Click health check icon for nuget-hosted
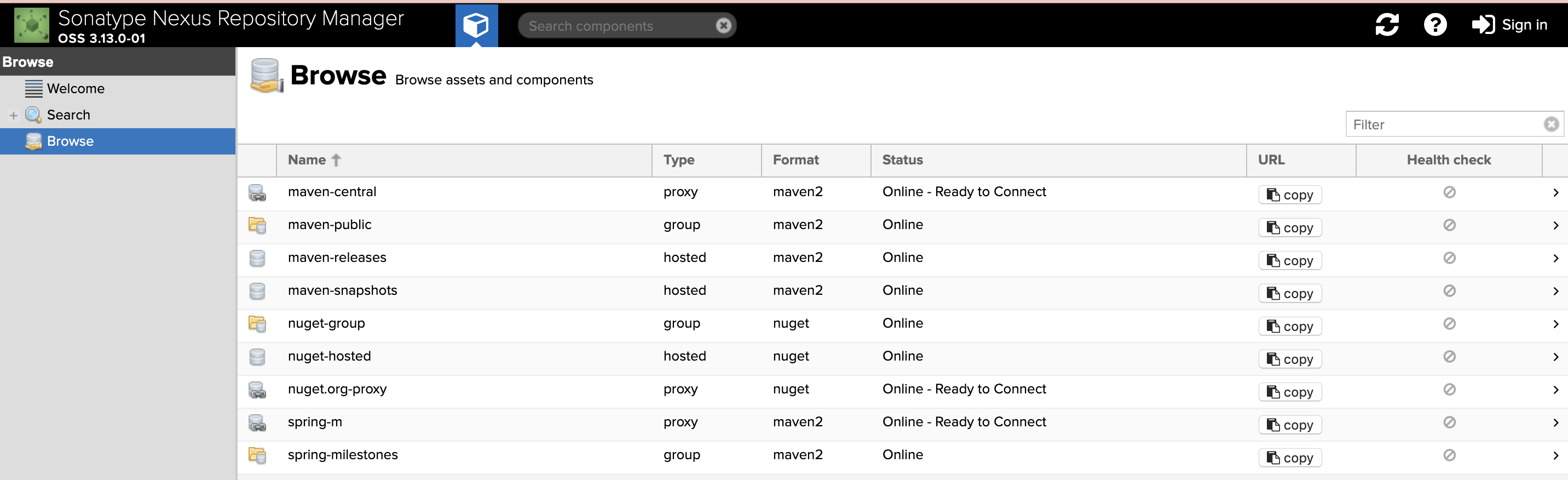The height and width of the screenshot is (480, 1568). 1449,356
